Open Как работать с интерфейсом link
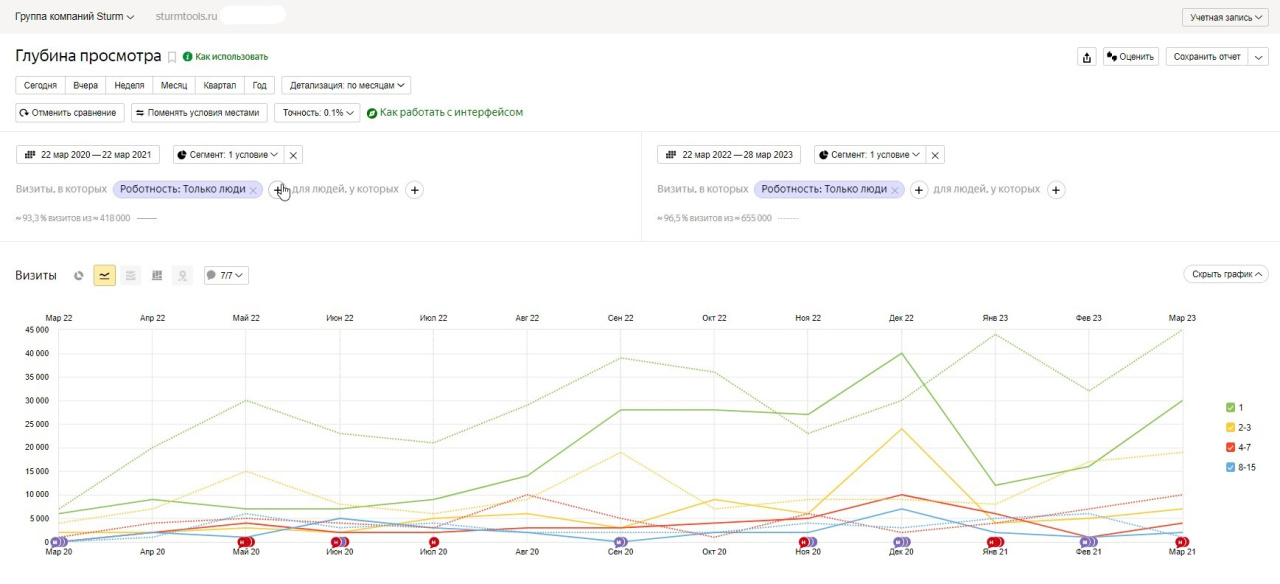 (445, 113)
